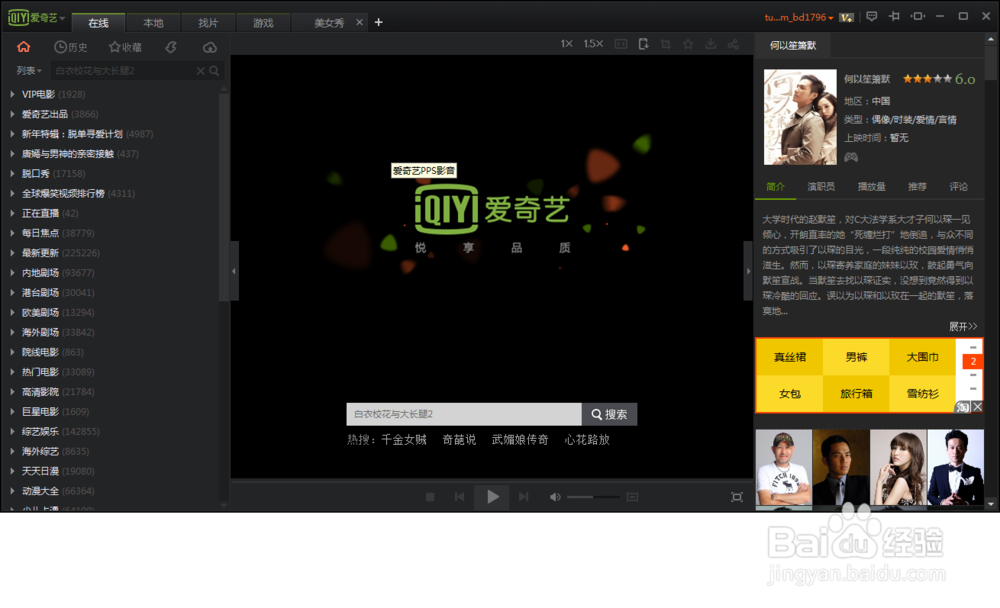Switch to the 在线 tab
Viewport: 1000px width, 608px height.
[98, 23]
